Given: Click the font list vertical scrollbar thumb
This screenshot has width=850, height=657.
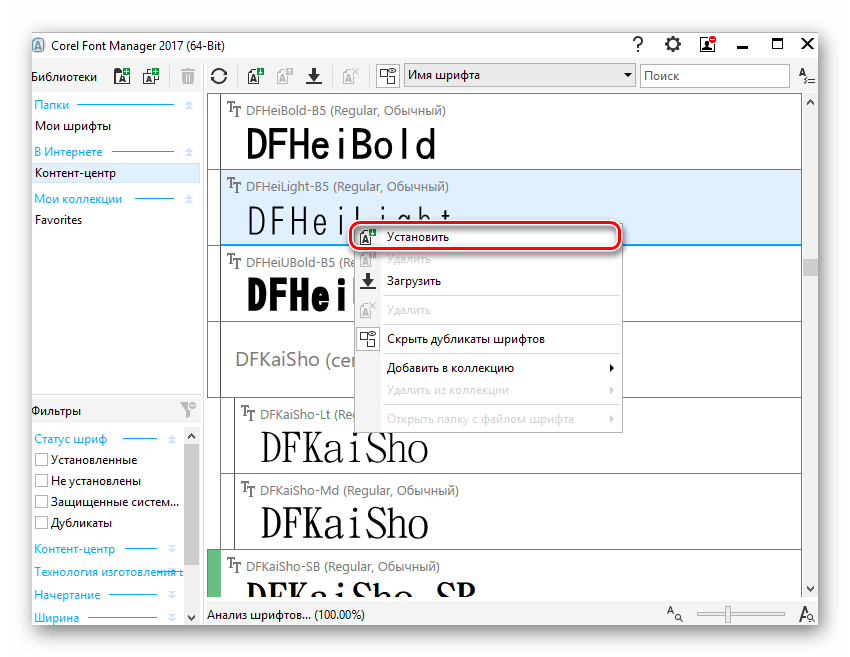Looking at the screenshot, I should 810,267.
